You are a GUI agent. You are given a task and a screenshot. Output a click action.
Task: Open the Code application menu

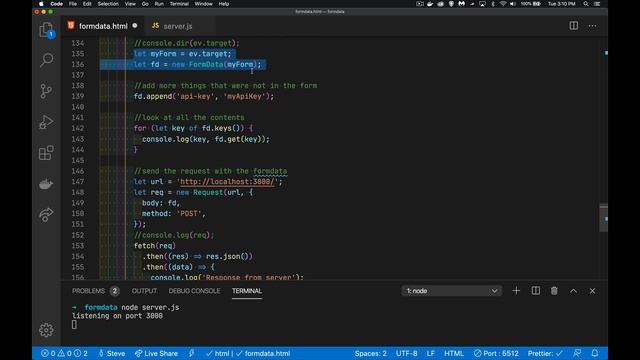pyautogui.click(x=56, y=4)
